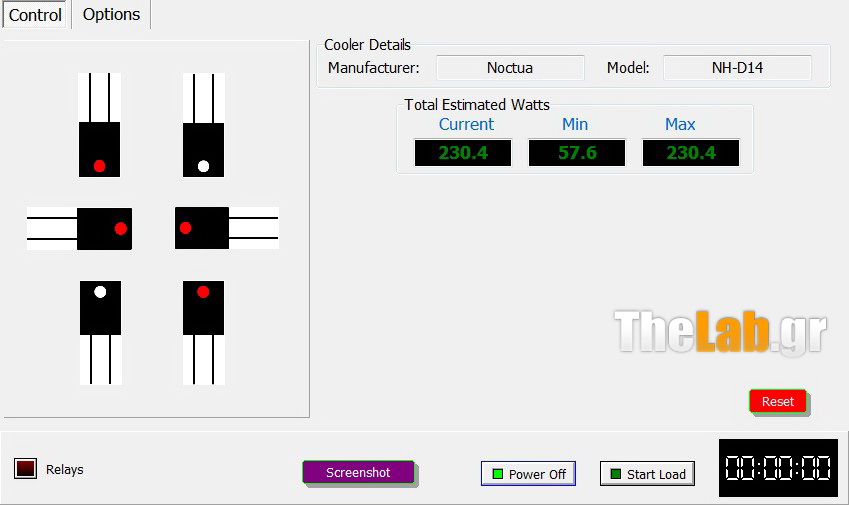849x505 pixels.
Task: Click the Manufacturer field showing Noctua
Action: pyautogui.click(x=510, y=68)
